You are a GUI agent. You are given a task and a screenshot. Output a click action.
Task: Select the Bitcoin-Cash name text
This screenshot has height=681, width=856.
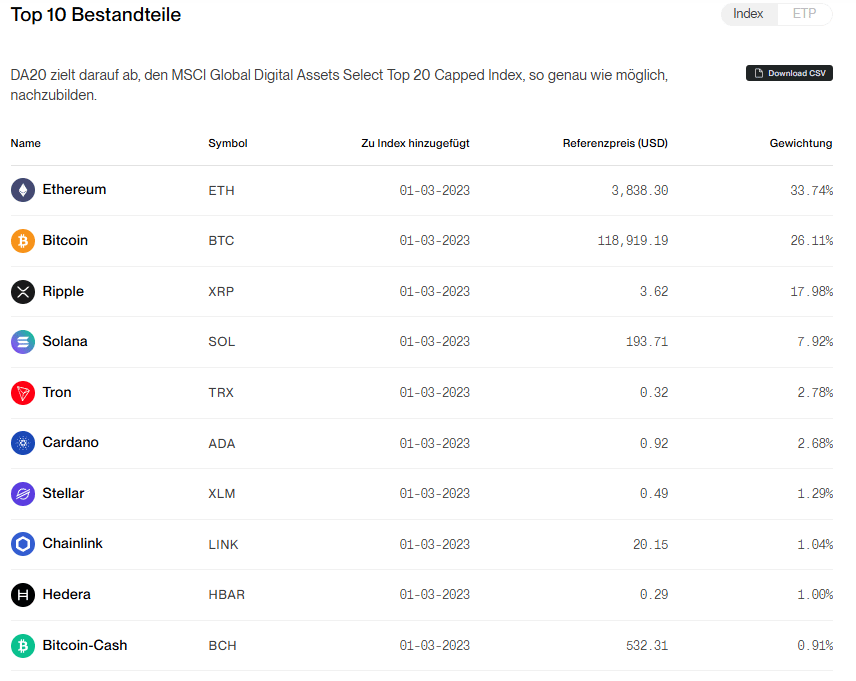tap(85, 645)
